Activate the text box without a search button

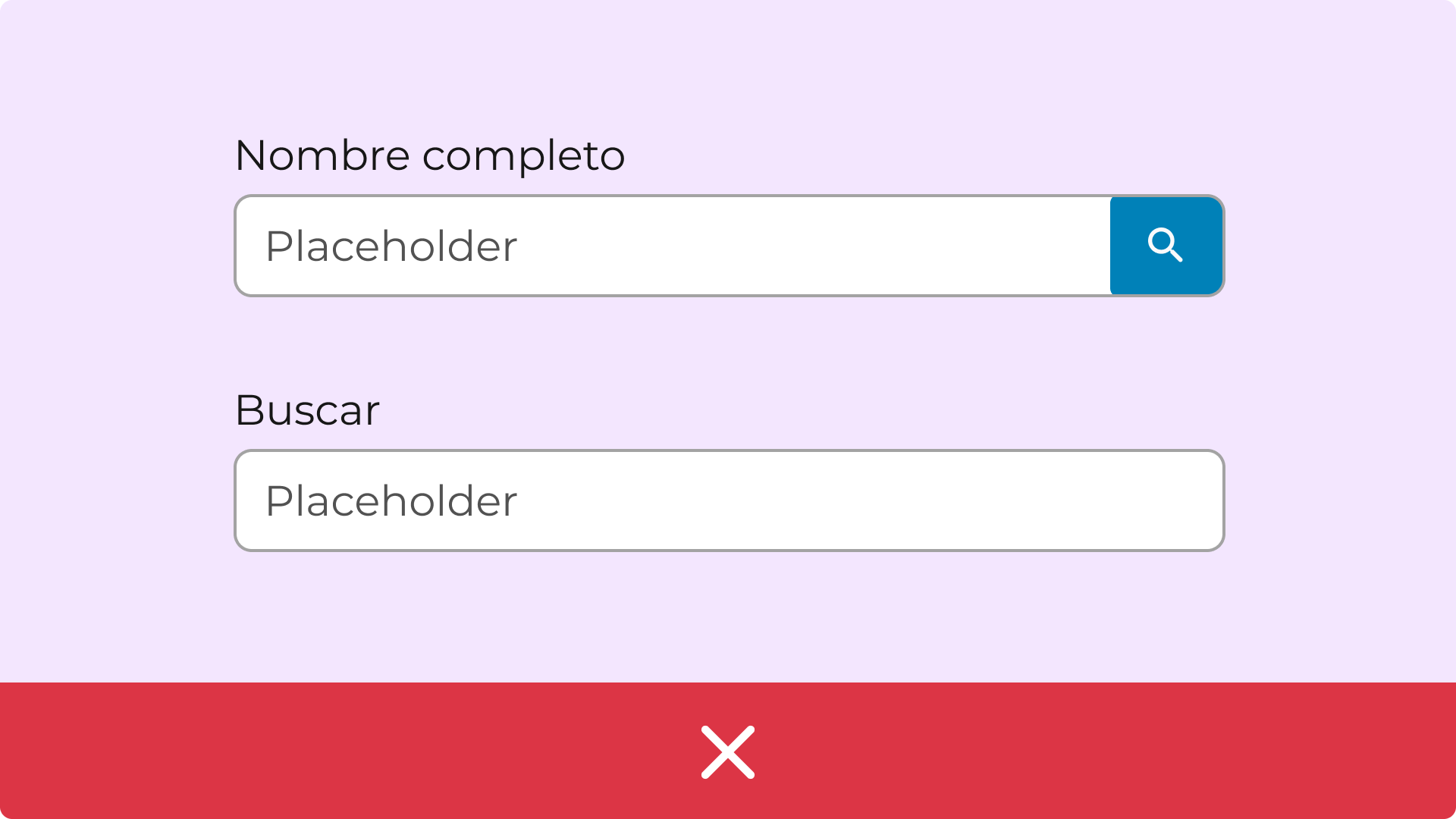[728, 500]
